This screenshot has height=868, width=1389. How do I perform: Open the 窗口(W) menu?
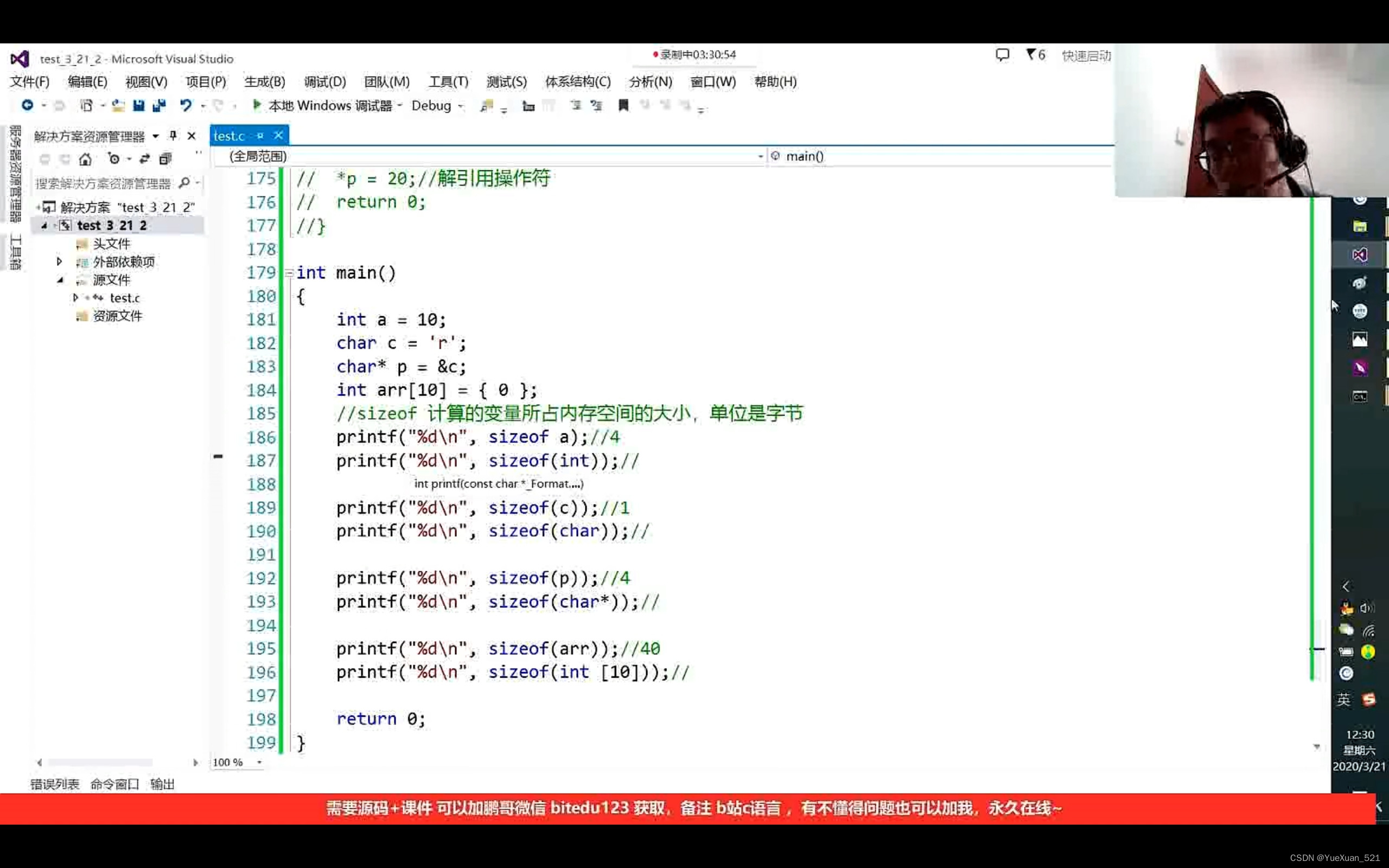tap(713, 81)
